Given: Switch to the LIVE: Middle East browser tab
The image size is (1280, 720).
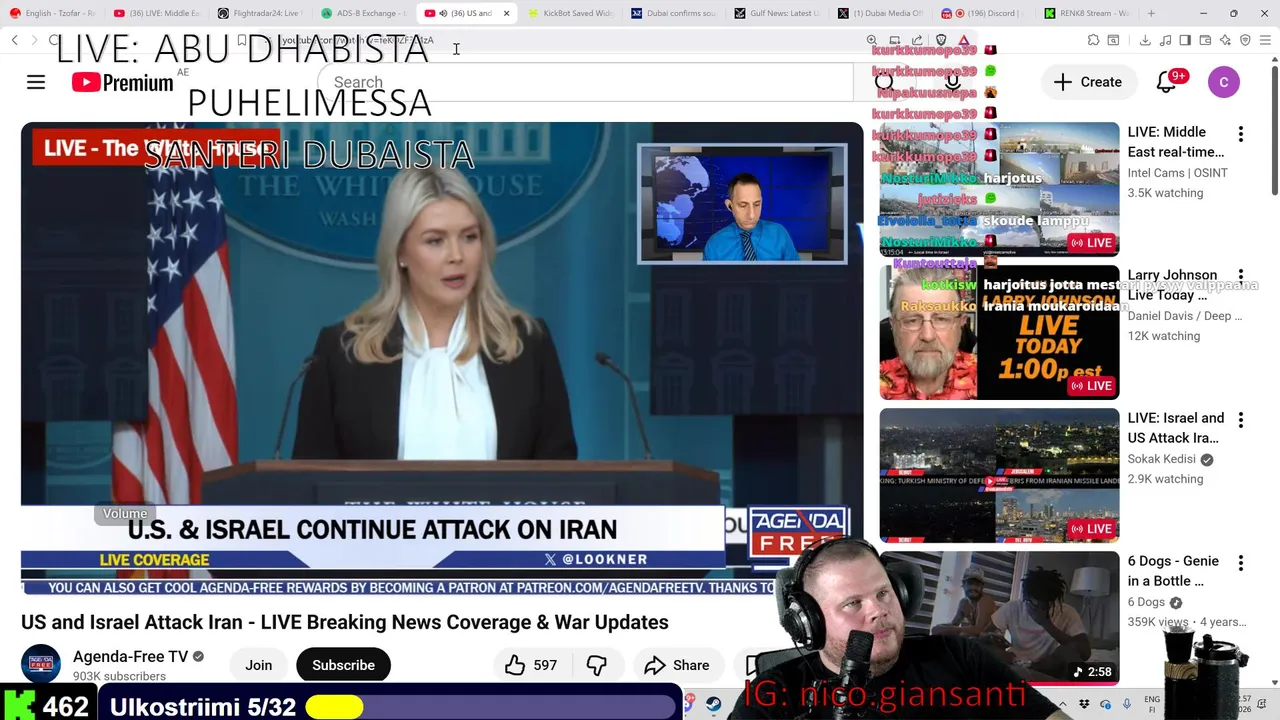Looking at the screenshot, I should click(156, 13).
